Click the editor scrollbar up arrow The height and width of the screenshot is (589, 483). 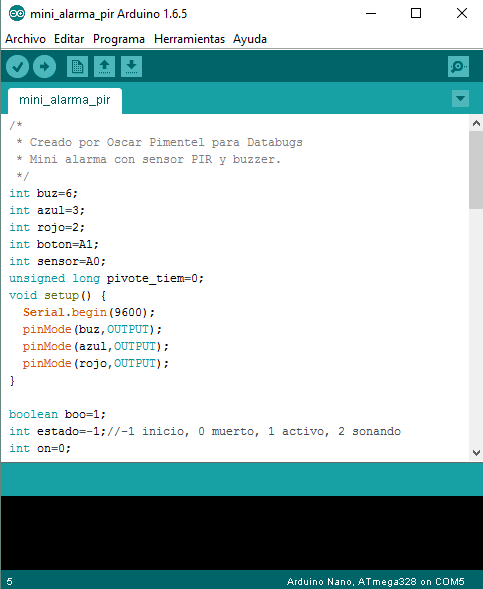click(x=476, y=123)
